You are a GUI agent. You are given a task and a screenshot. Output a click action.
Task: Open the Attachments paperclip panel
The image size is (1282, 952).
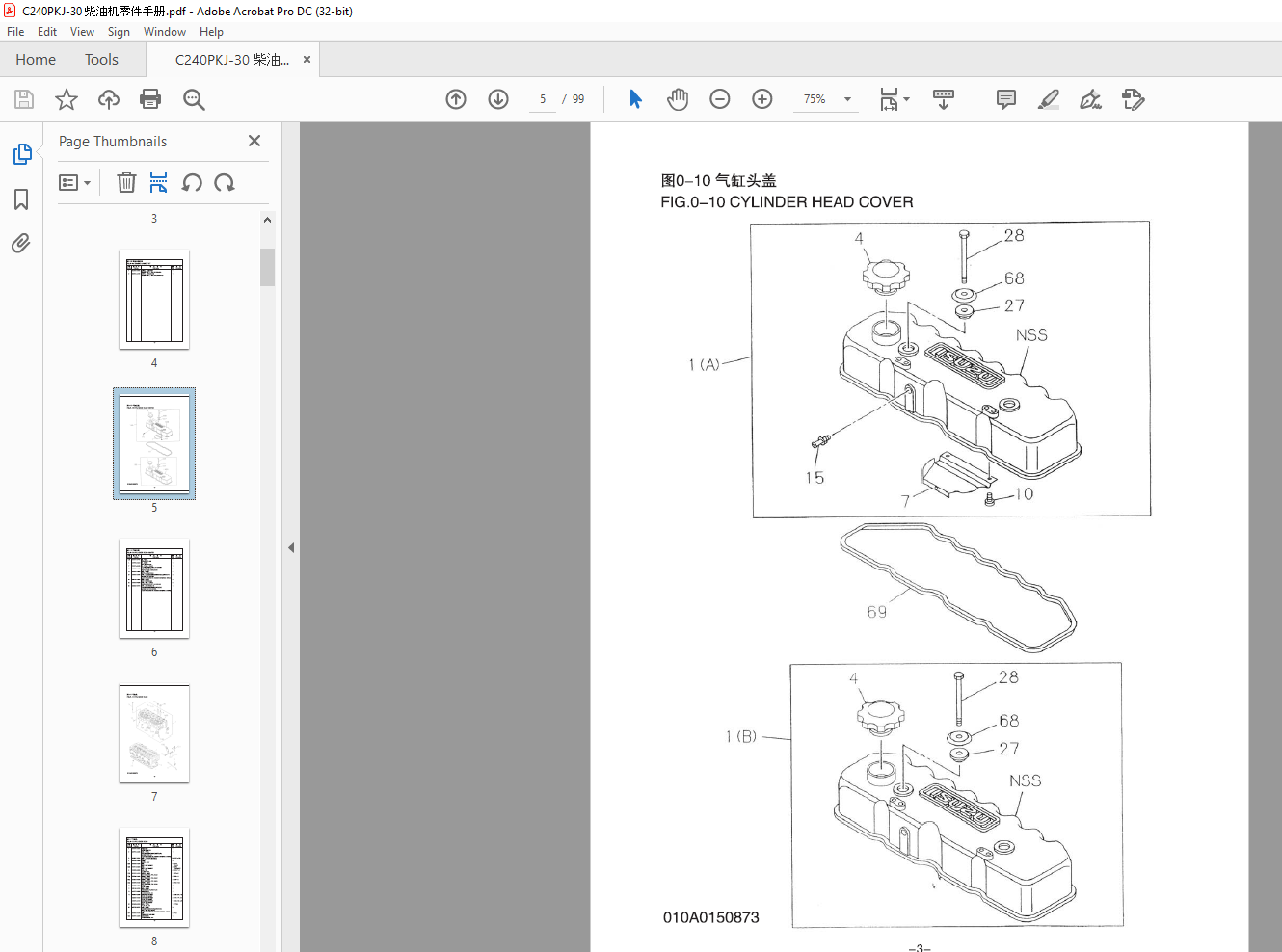pyautogui.click(x=21, y=243)
